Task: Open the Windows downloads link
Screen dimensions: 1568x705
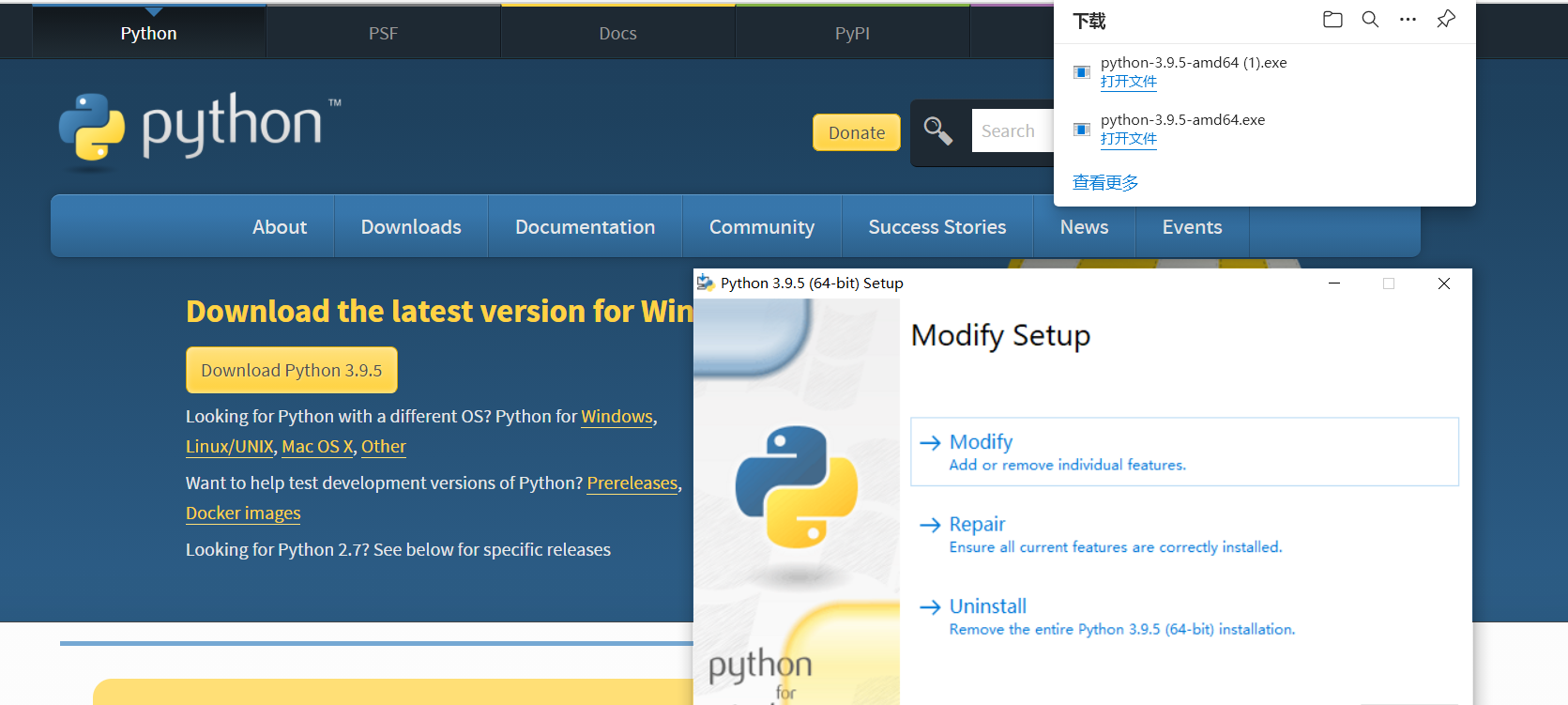Action: (617, 416)
